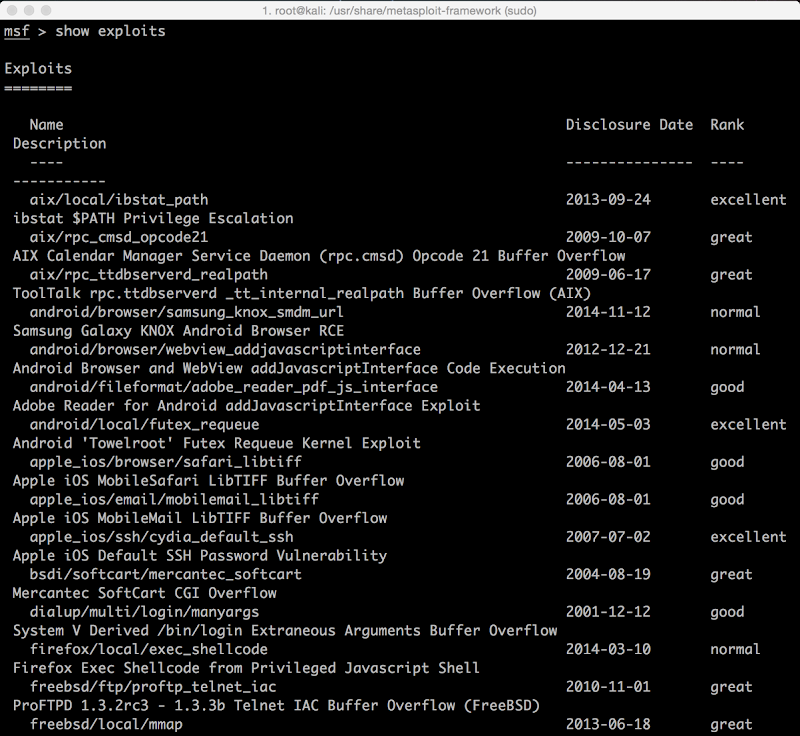
Task: Click the Name column header
Action: tap(46, 124)
